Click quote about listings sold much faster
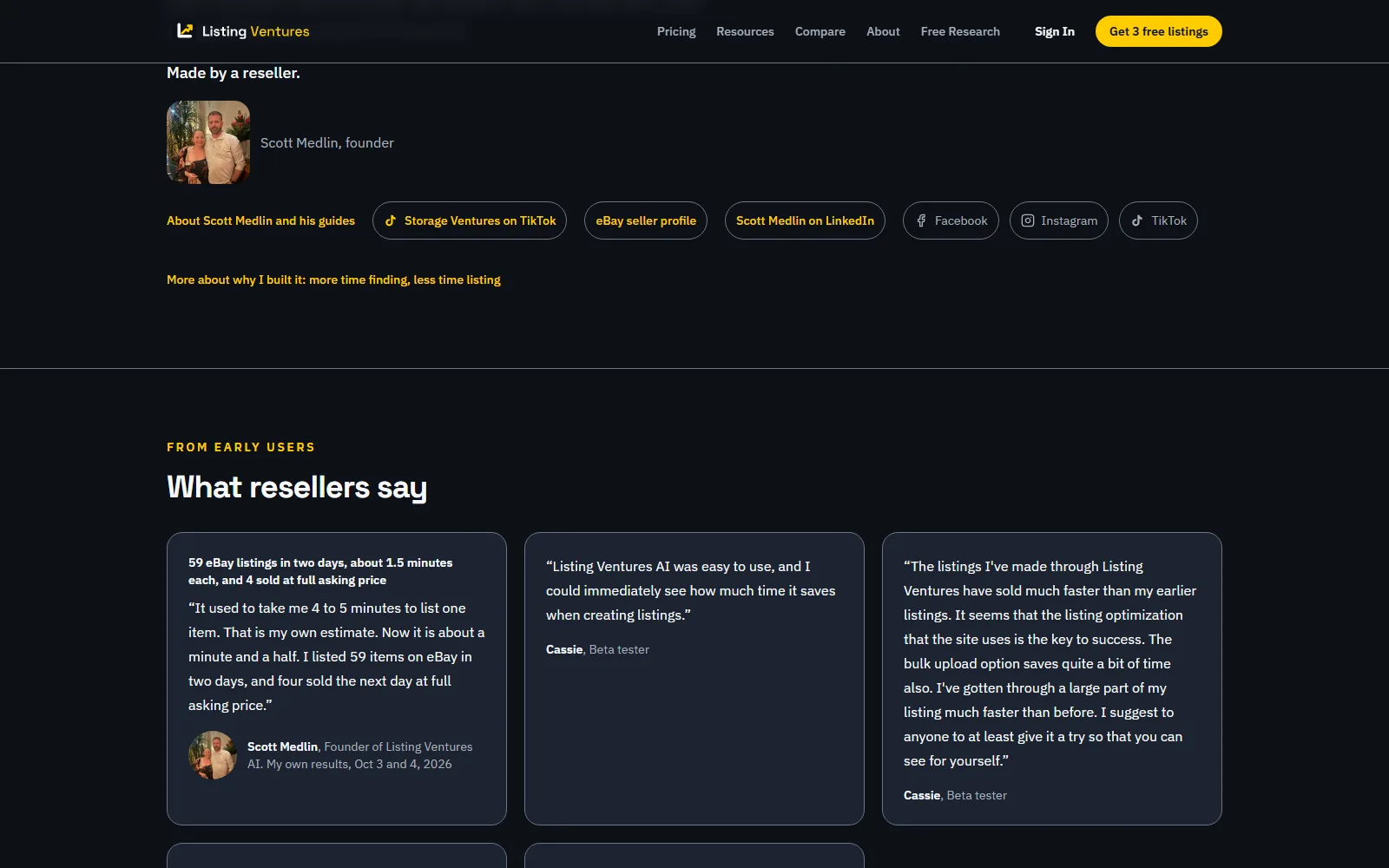The height and width of the screenshot is (868, 1389). 1050,663
